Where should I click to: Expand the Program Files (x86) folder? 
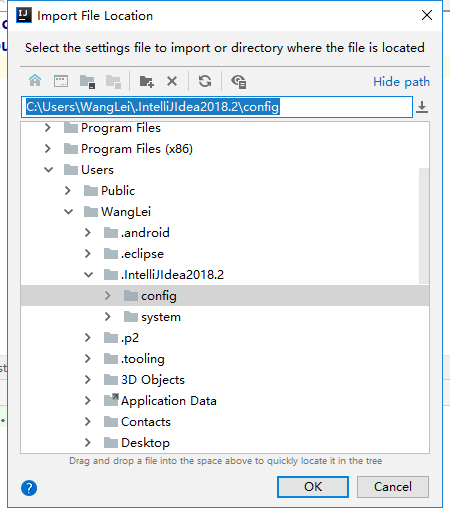pyautogui.click(x=48, y=149)
